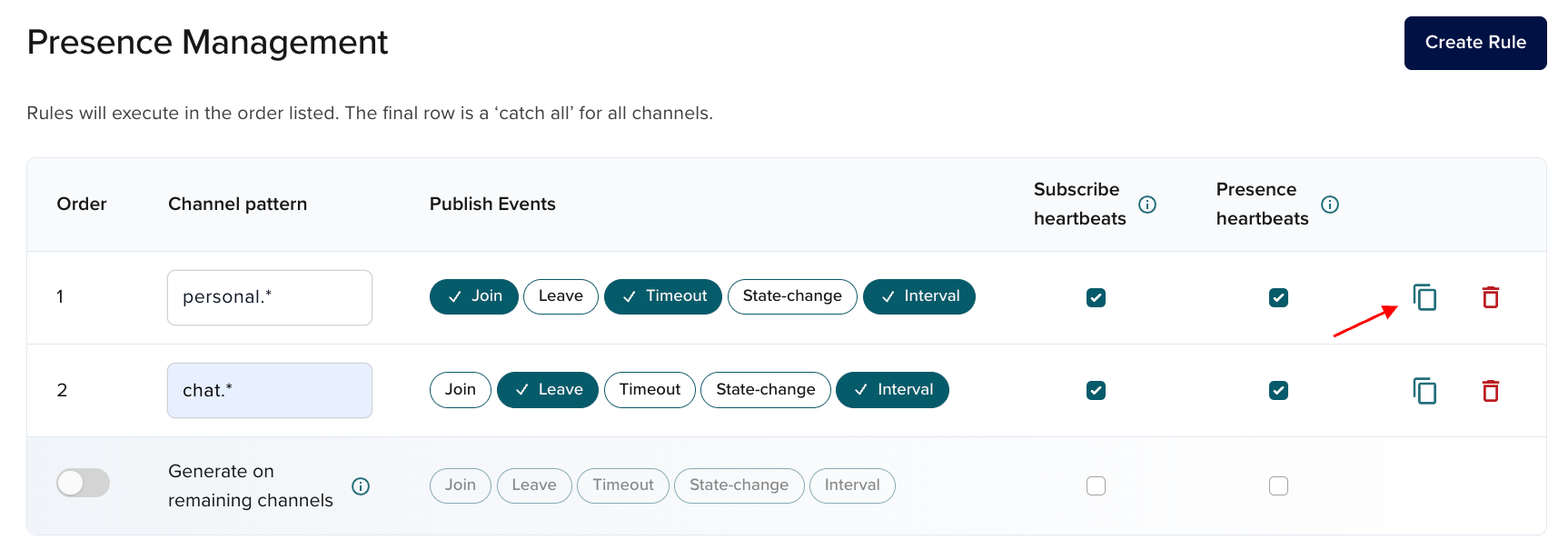Disable Timeout event on personal.* rule
The width and height of the screenshot is (1568, 560).
pyautogui.click(x=662, y=296)
